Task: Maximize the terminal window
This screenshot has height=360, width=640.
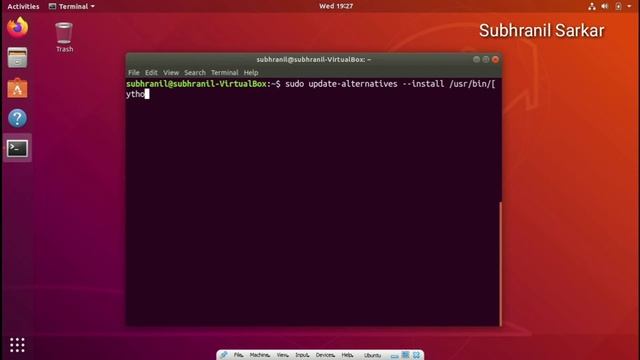Action: coord(485,59)
